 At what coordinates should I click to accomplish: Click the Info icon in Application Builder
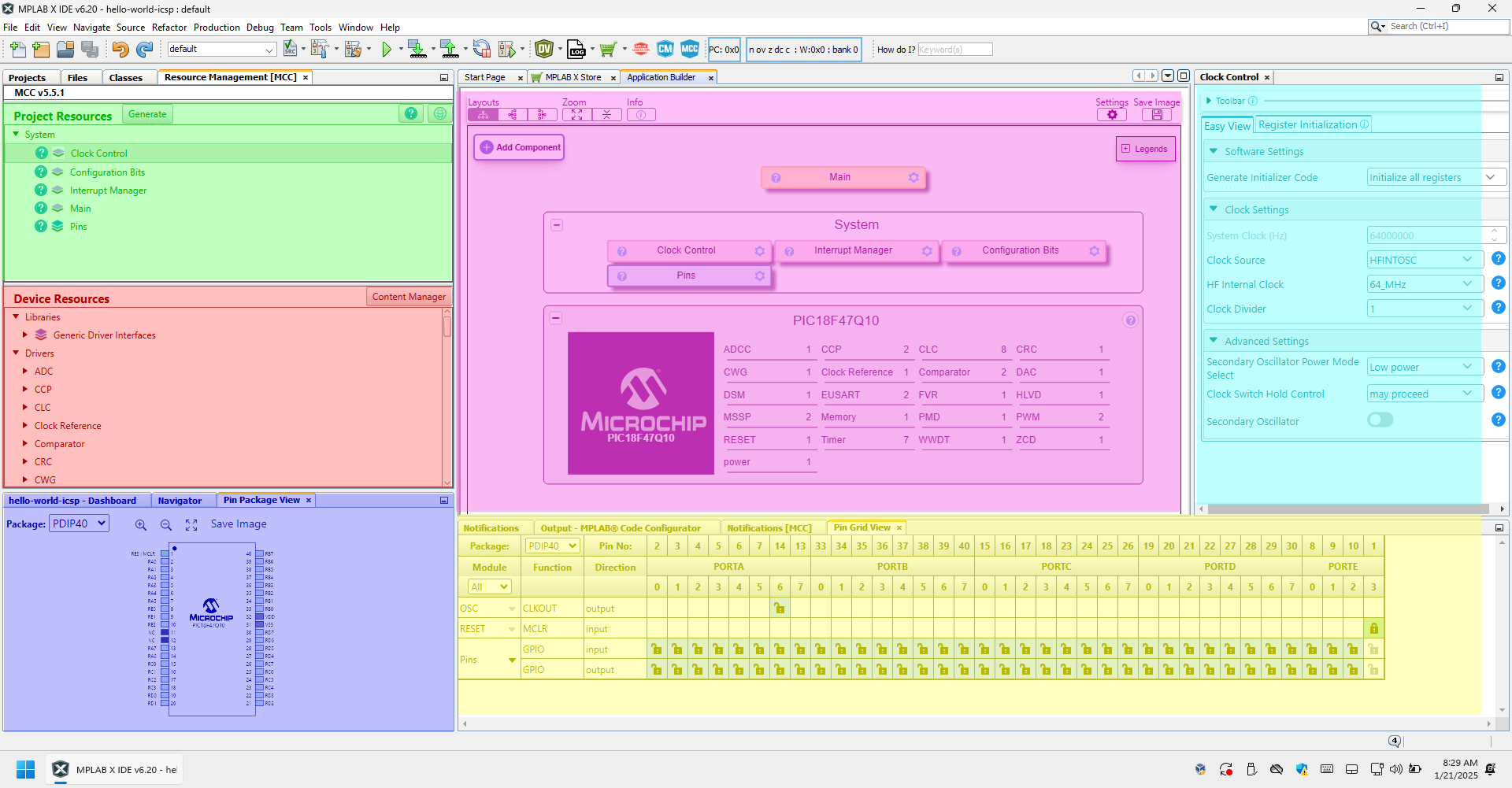pyautogui.click(x=641, y=115)
